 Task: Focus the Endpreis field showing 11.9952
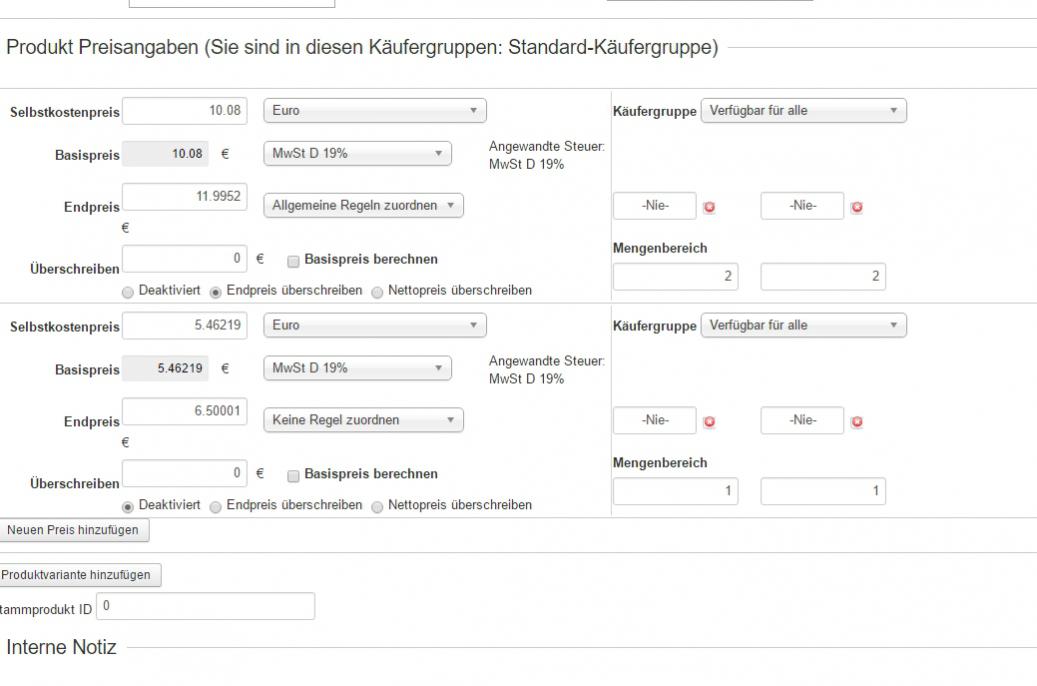(x=184, y=197)
